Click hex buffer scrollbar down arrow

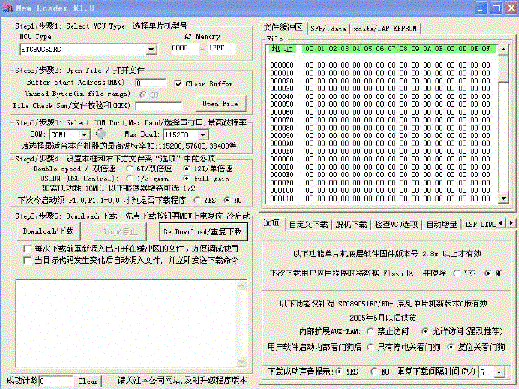[503, 199]
